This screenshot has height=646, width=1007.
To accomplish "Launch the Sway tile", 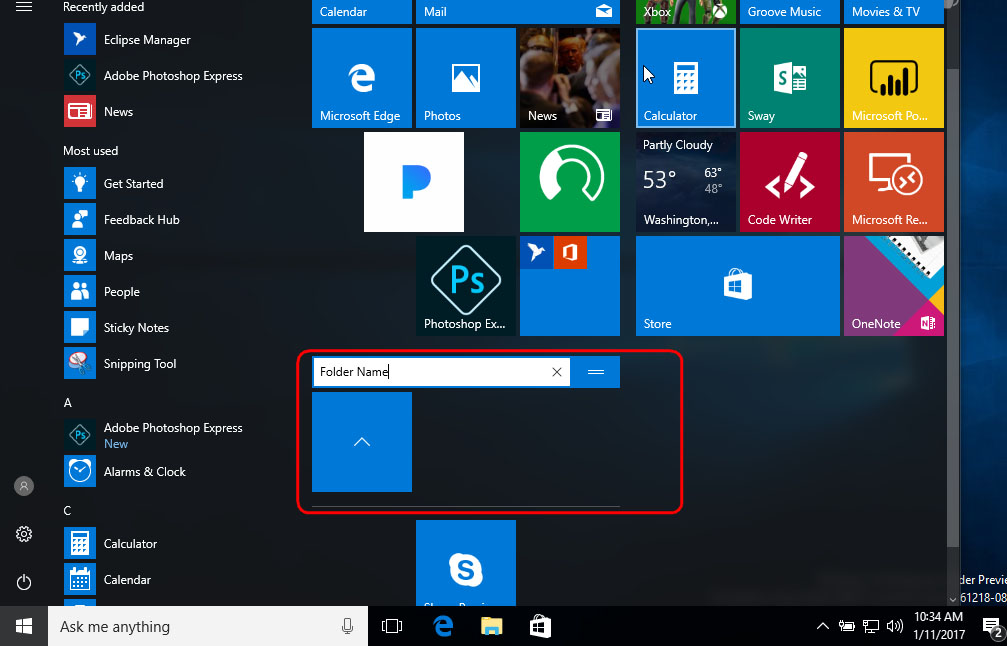I will click(x=790, y=78).
